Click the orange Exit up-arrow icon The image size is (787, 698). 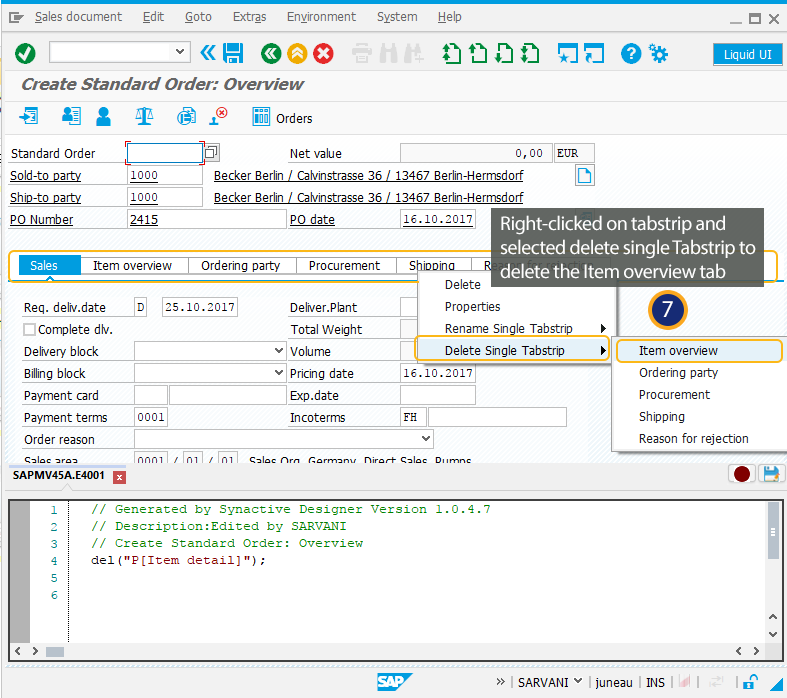(x=297, y=53)
